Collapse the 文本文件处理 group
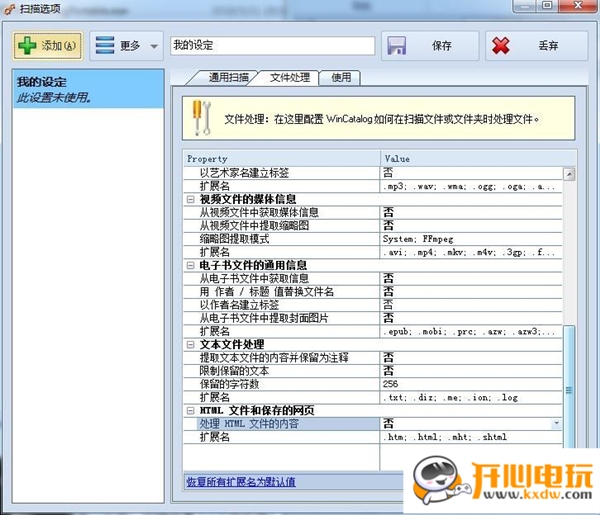The width and height of the screenshot is (600, 515). 191,344
